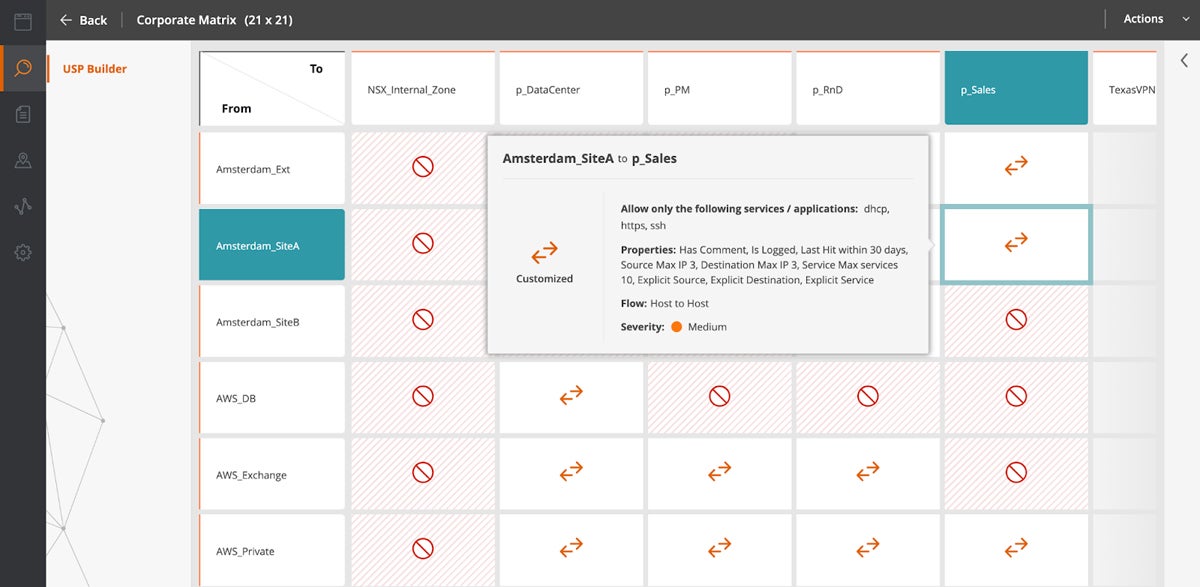Open the network graph icon in the sidebar
The image size is (1200, 587).
pos(22,206)
